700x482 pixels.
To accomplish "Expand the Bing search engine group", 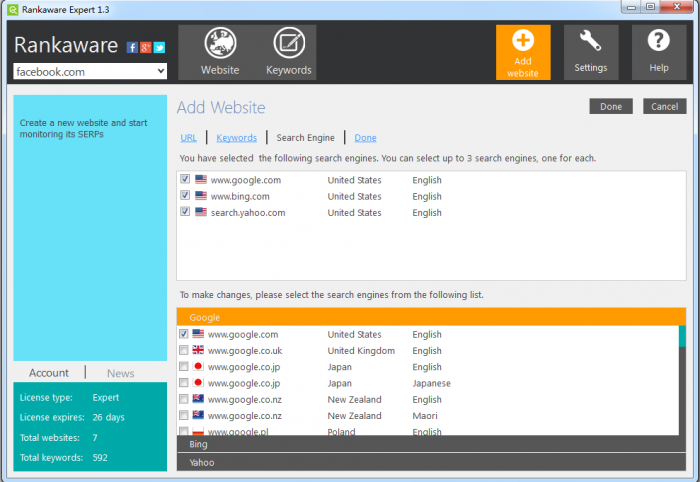I will point(431,444).
